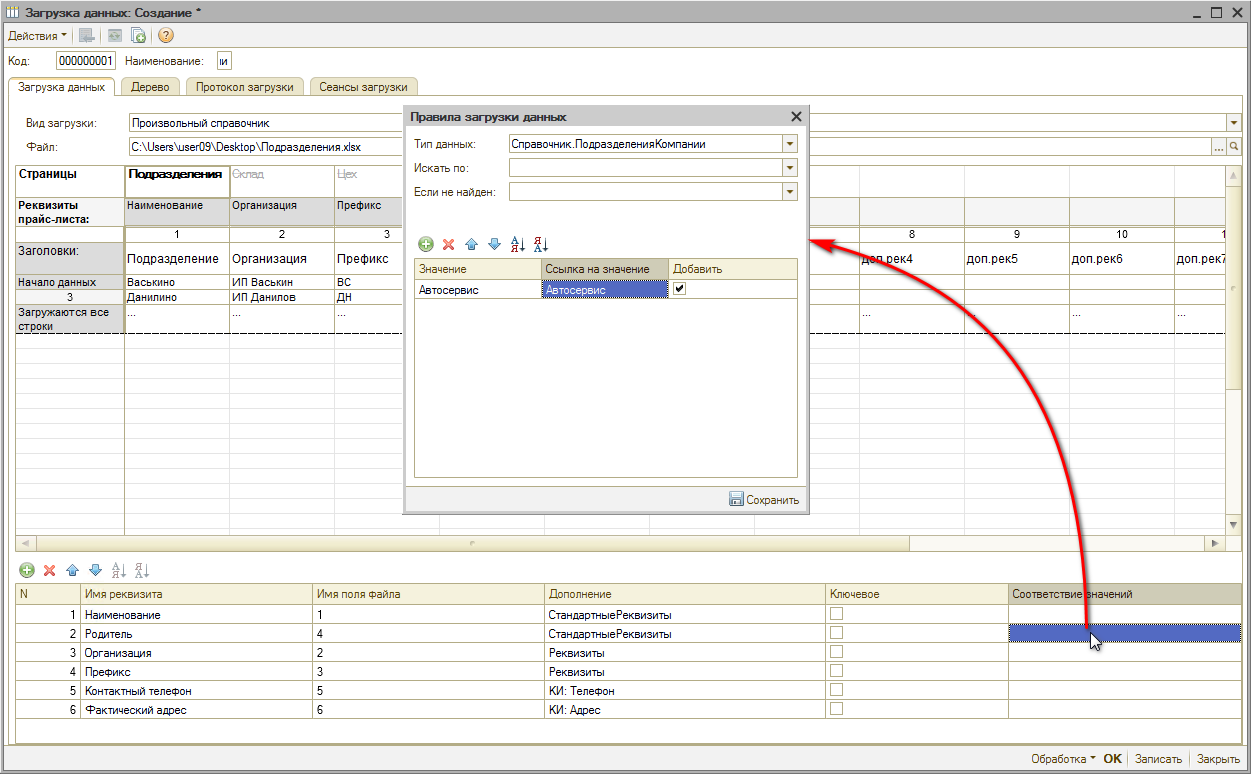Uncheck the Добавить checkbox for Автосервис
The image size is (1251, 774).
680,289
